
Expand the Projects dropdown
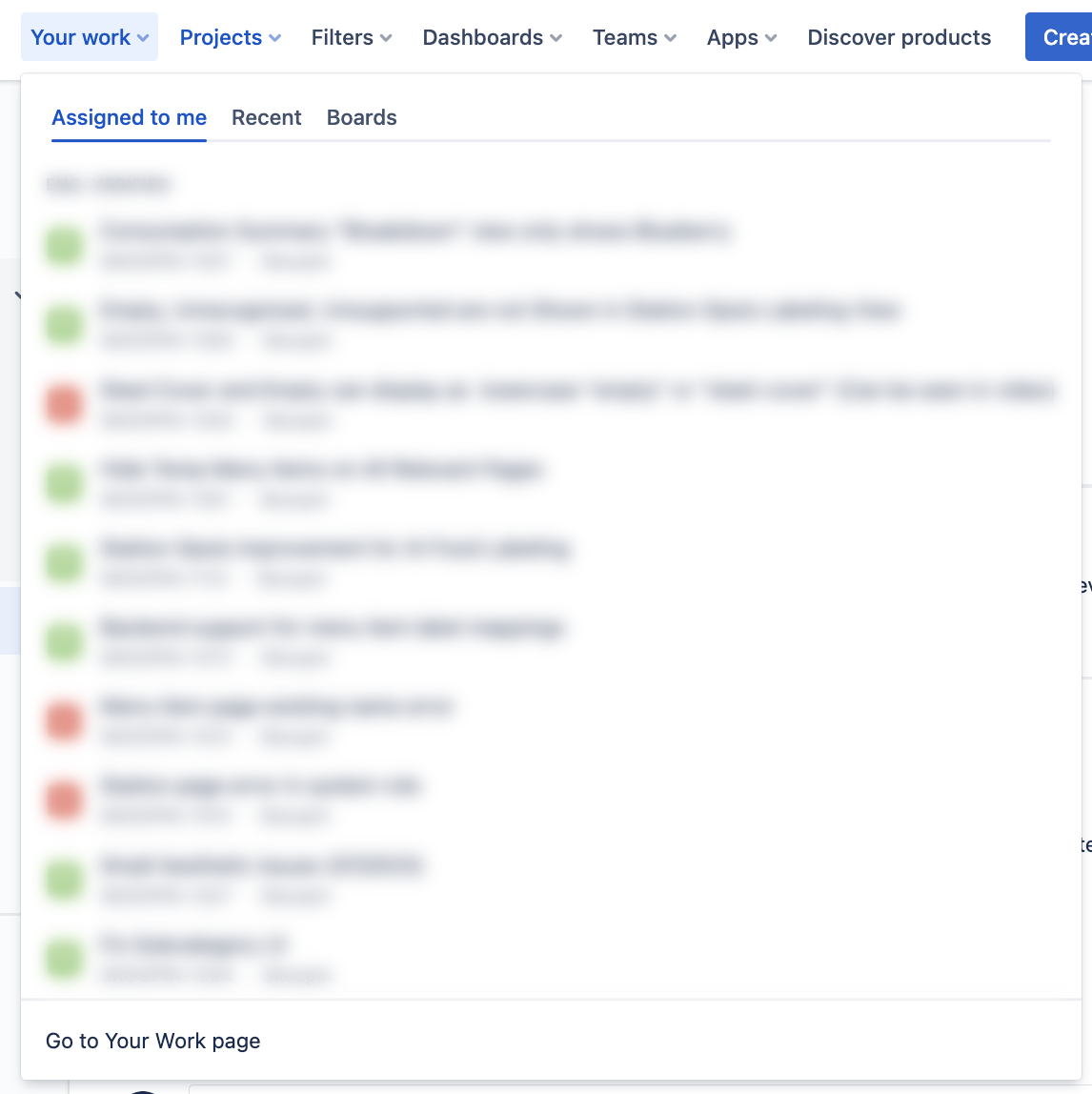[x=231, y=37]
